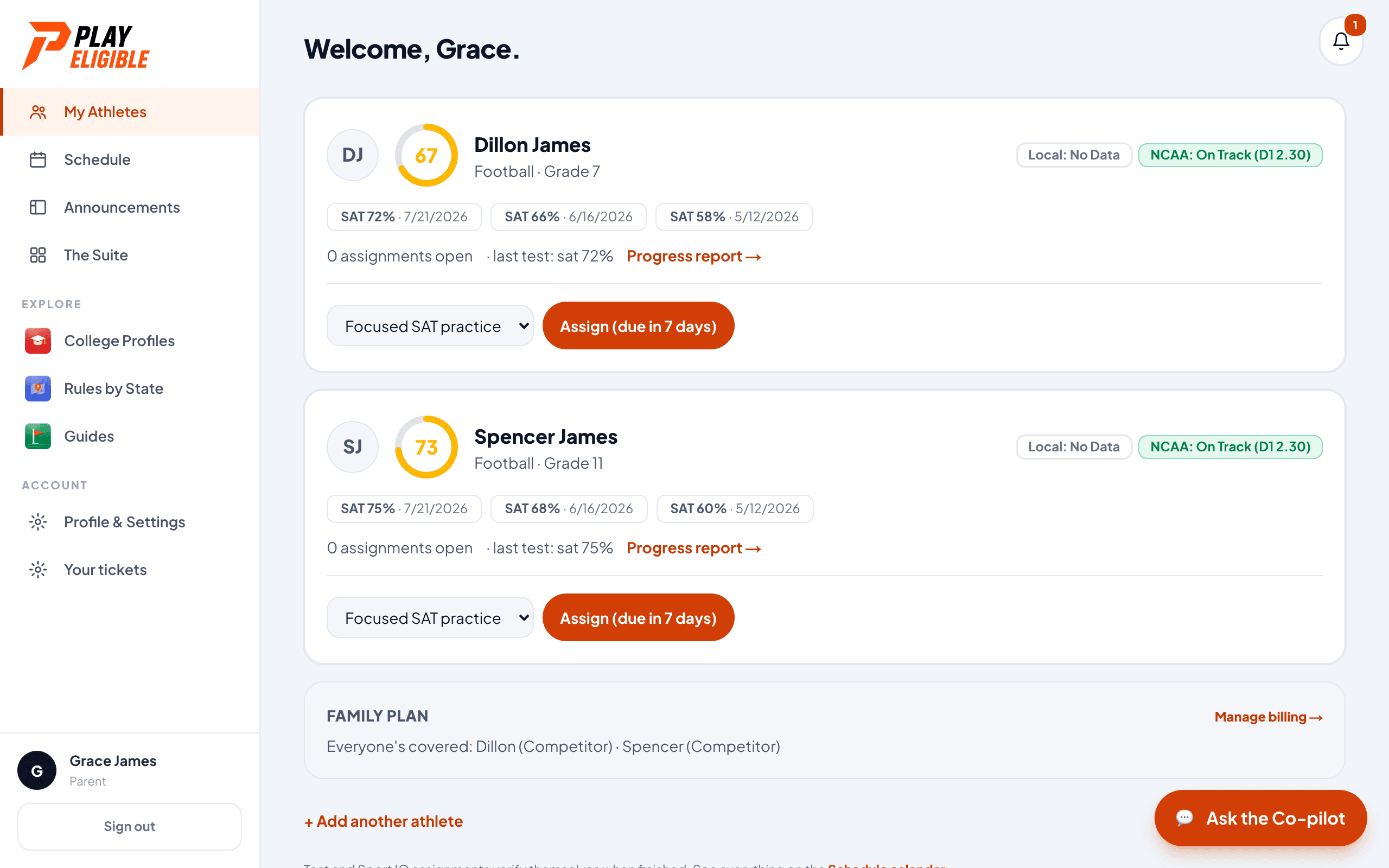The image size is (1389, 868).
Task: Click Dillon's score ring showing 67
Action: coord(426,155)
